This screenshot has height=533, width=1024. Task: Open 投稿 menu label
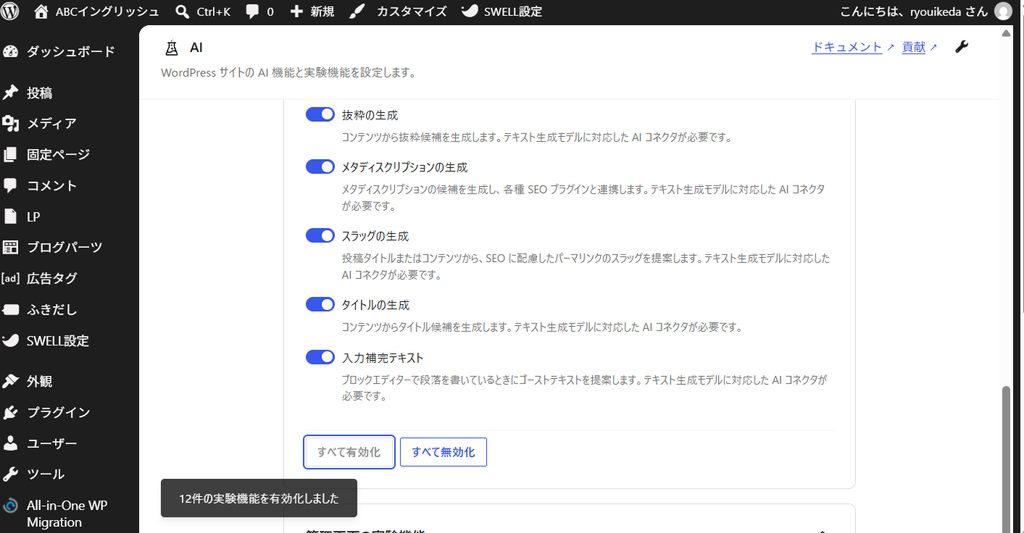coord(39,93)
